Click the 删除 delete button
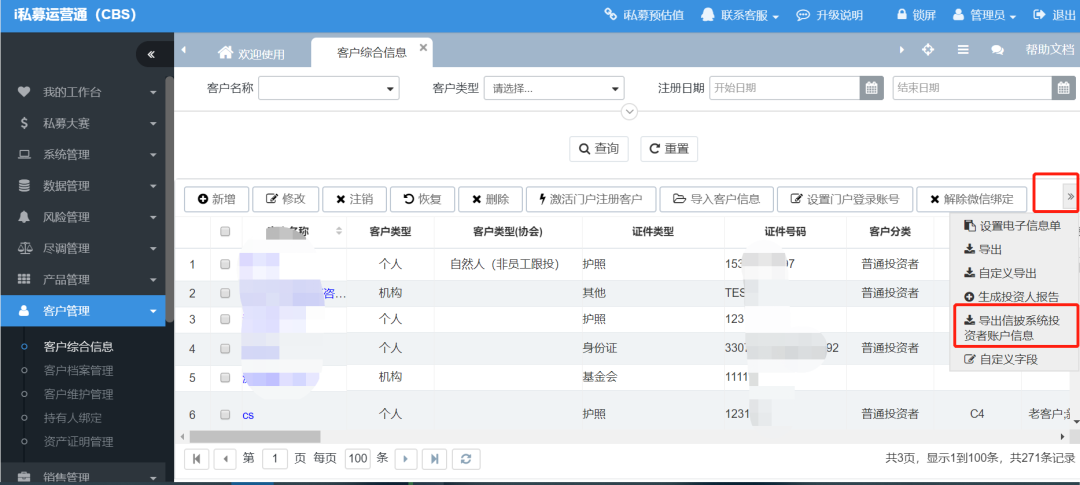The height and width of the screenshot is (485, 1080). [x=490, y=199]
